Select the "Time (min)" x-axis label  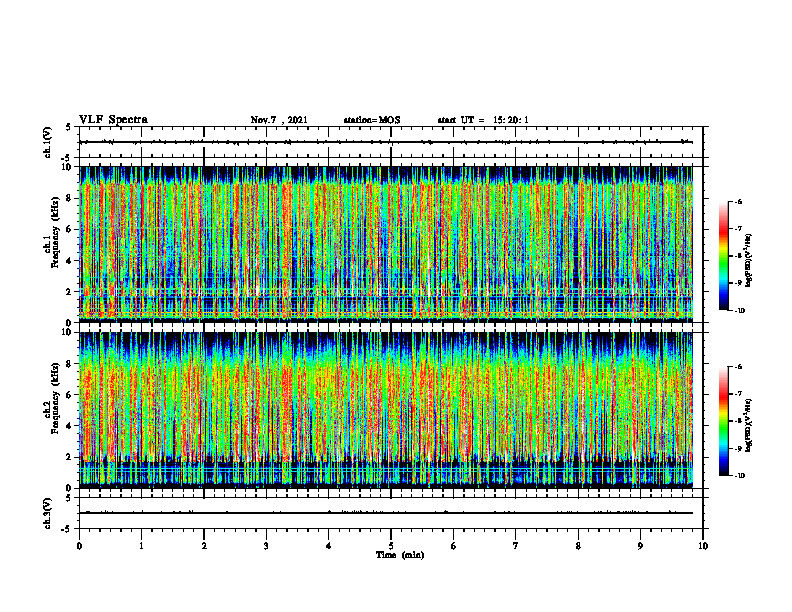tap(400, 555)
